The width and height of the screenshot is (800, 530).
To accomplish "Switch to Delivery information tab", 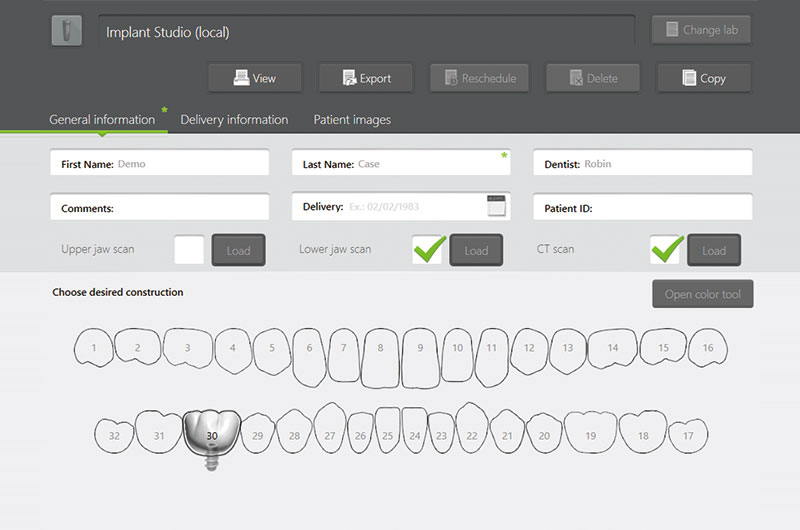I will click(234, 119).
